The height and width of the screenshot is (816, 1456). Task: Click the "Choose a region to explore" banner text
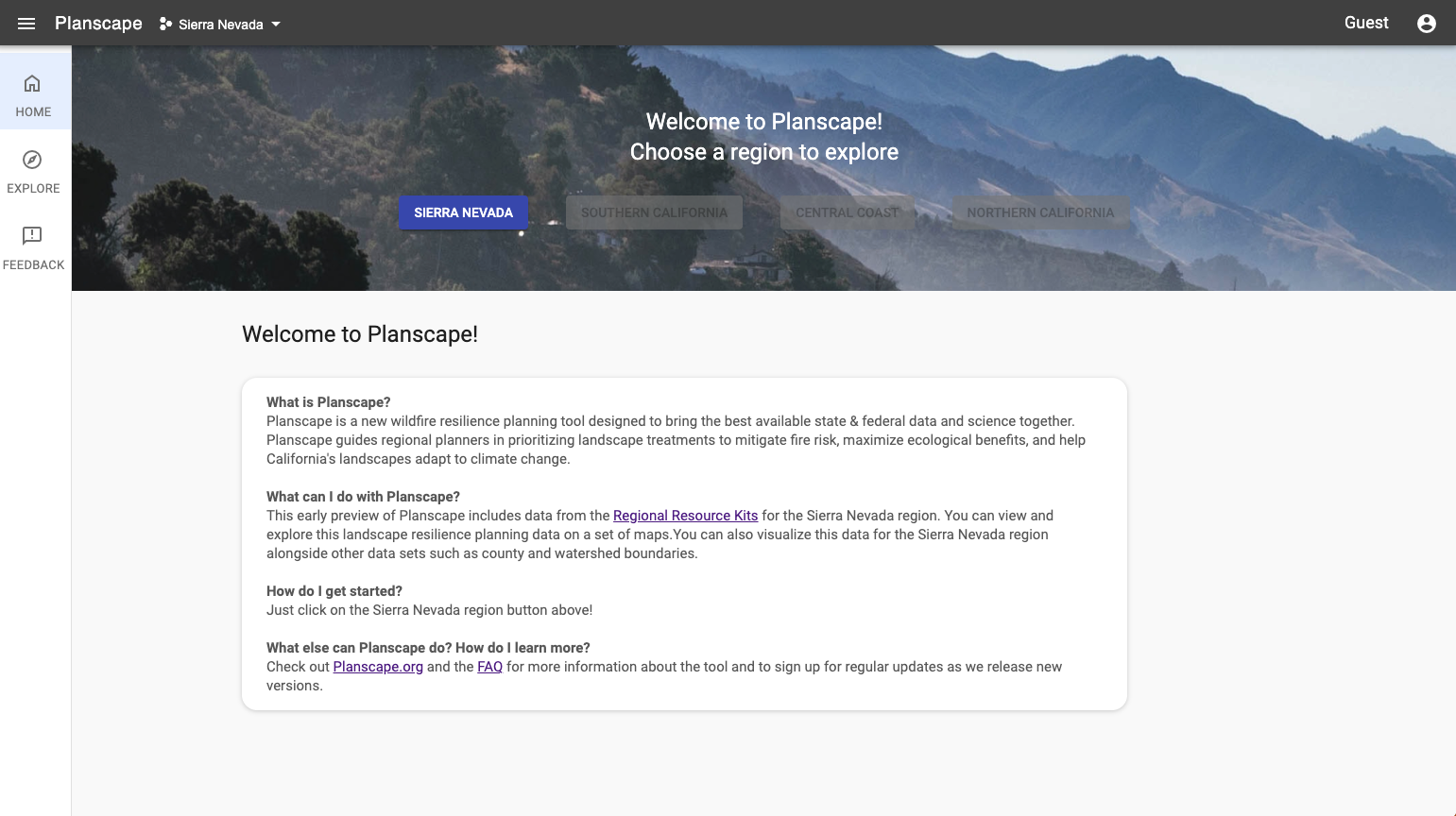pyautogui.click(x=763, y=152)
